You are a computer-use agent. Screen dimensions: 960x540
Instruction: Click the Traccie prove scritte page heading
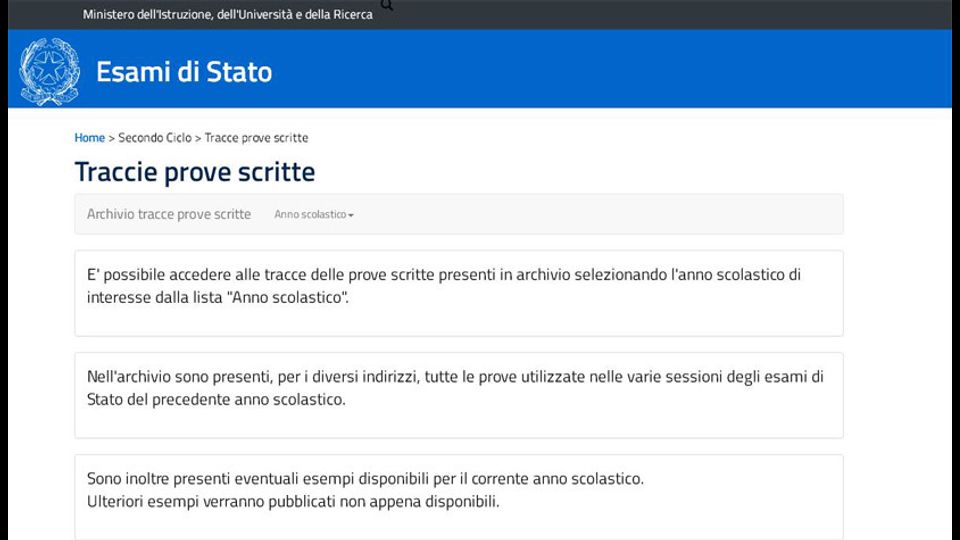coord(195,171)
